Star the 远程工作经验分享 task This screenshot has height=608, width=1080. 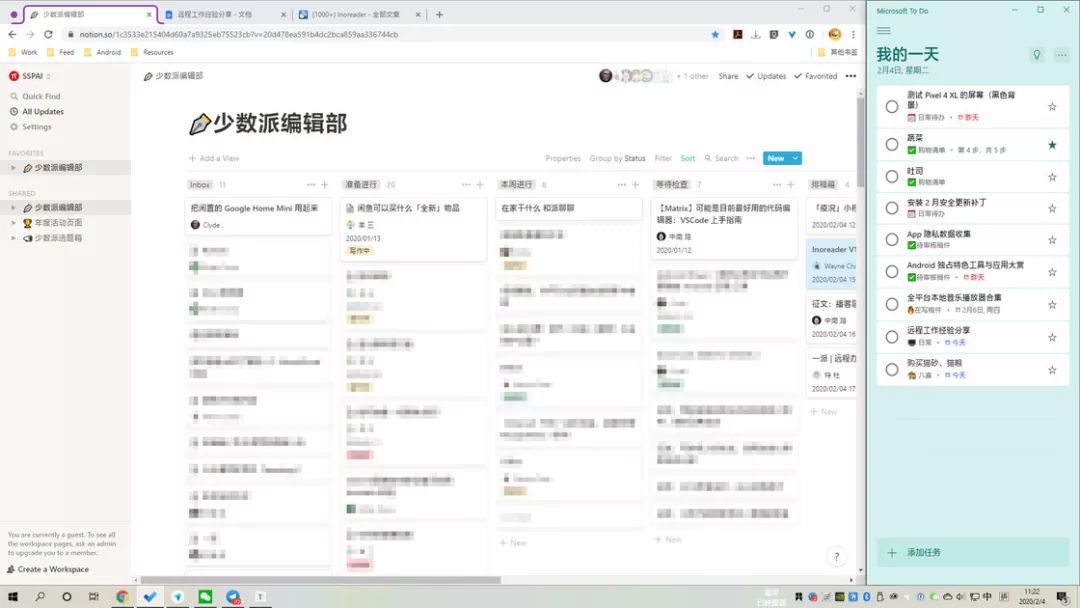(x=1052, y=337)
